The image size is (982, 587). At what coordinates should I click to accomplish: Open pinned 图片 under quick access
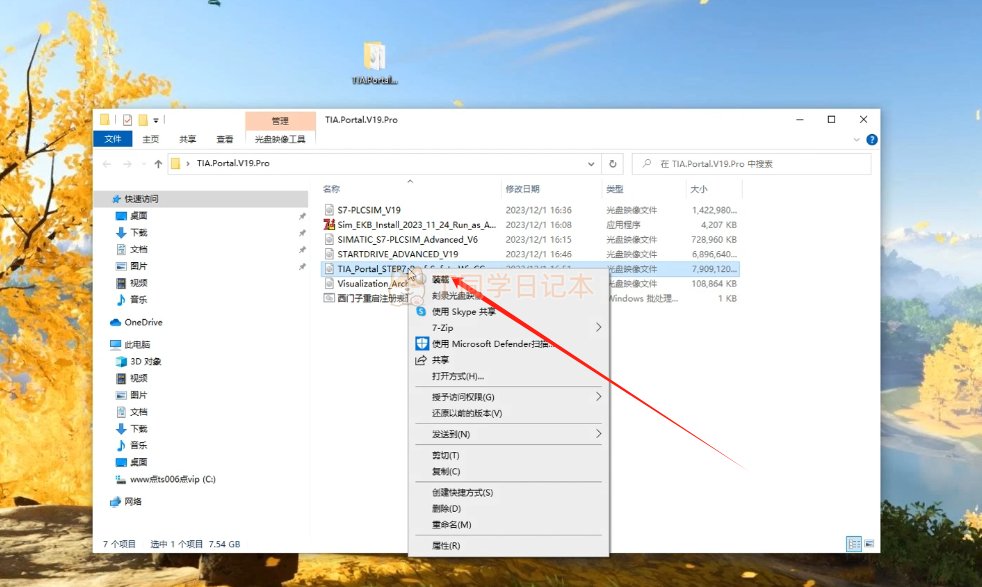click(138, 266)
